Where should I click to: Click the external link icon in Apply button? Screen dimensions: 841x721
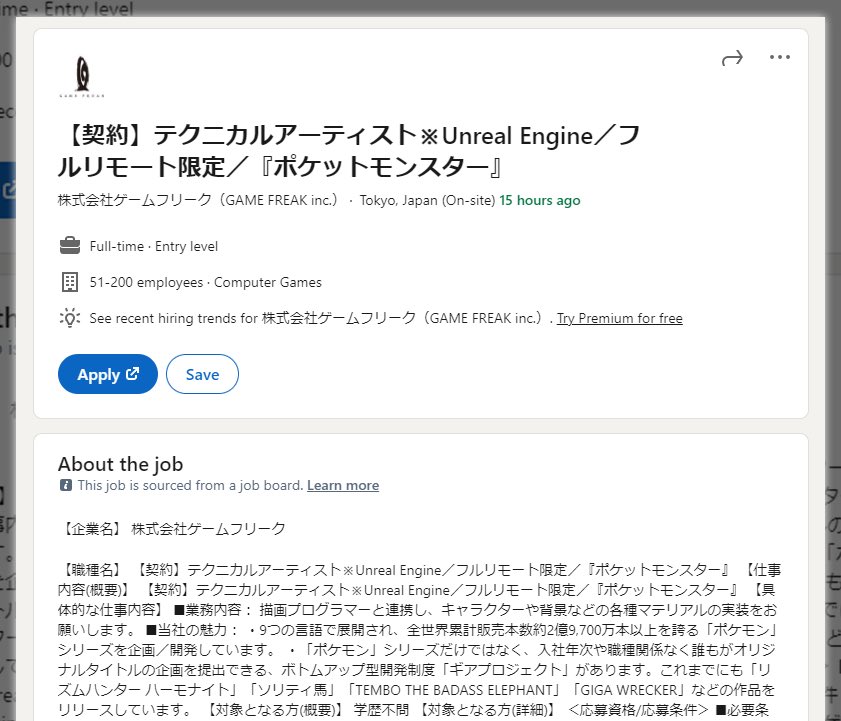coord(132,373)
